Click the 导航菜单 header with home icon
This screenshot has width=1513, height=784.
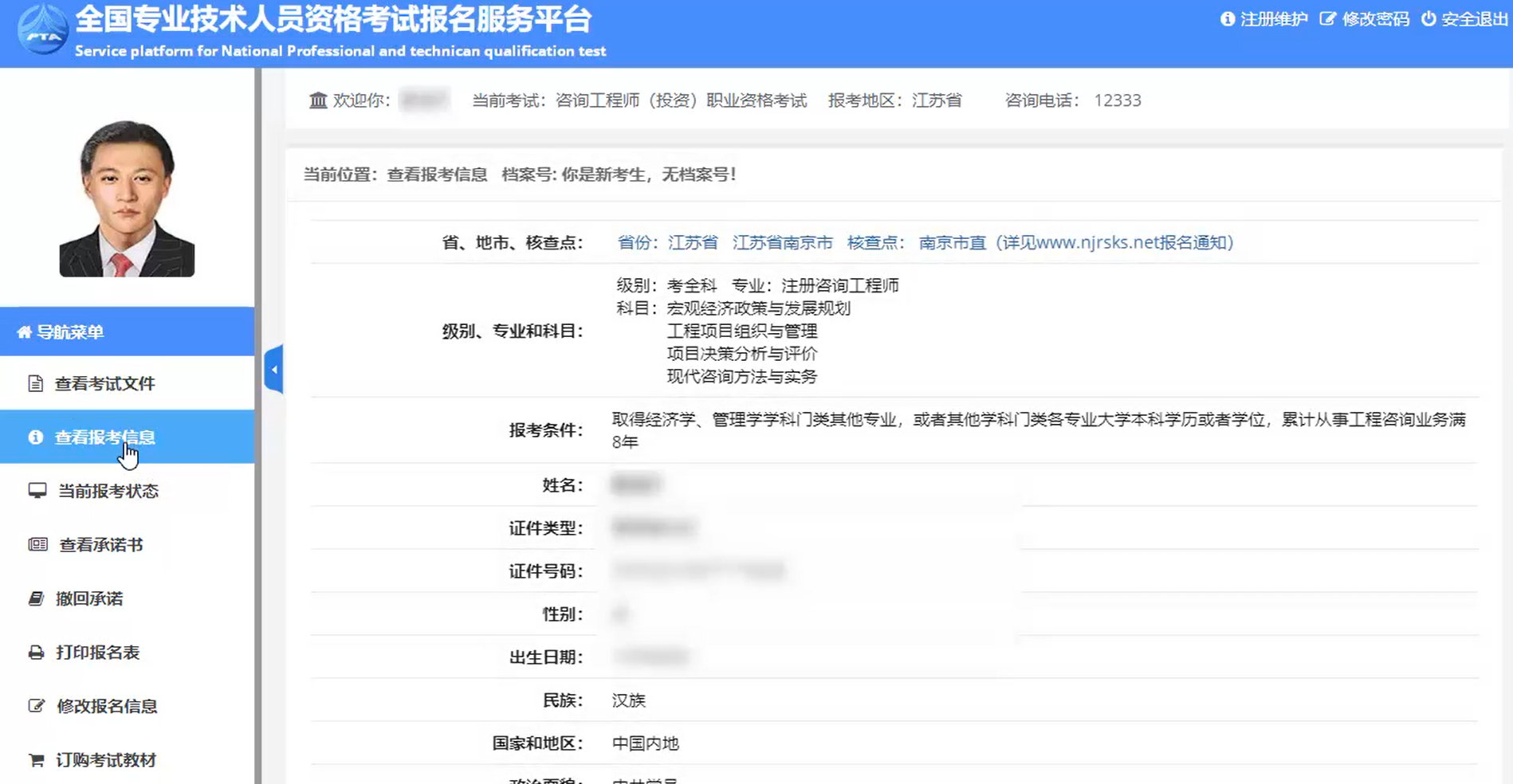point(70,331)
